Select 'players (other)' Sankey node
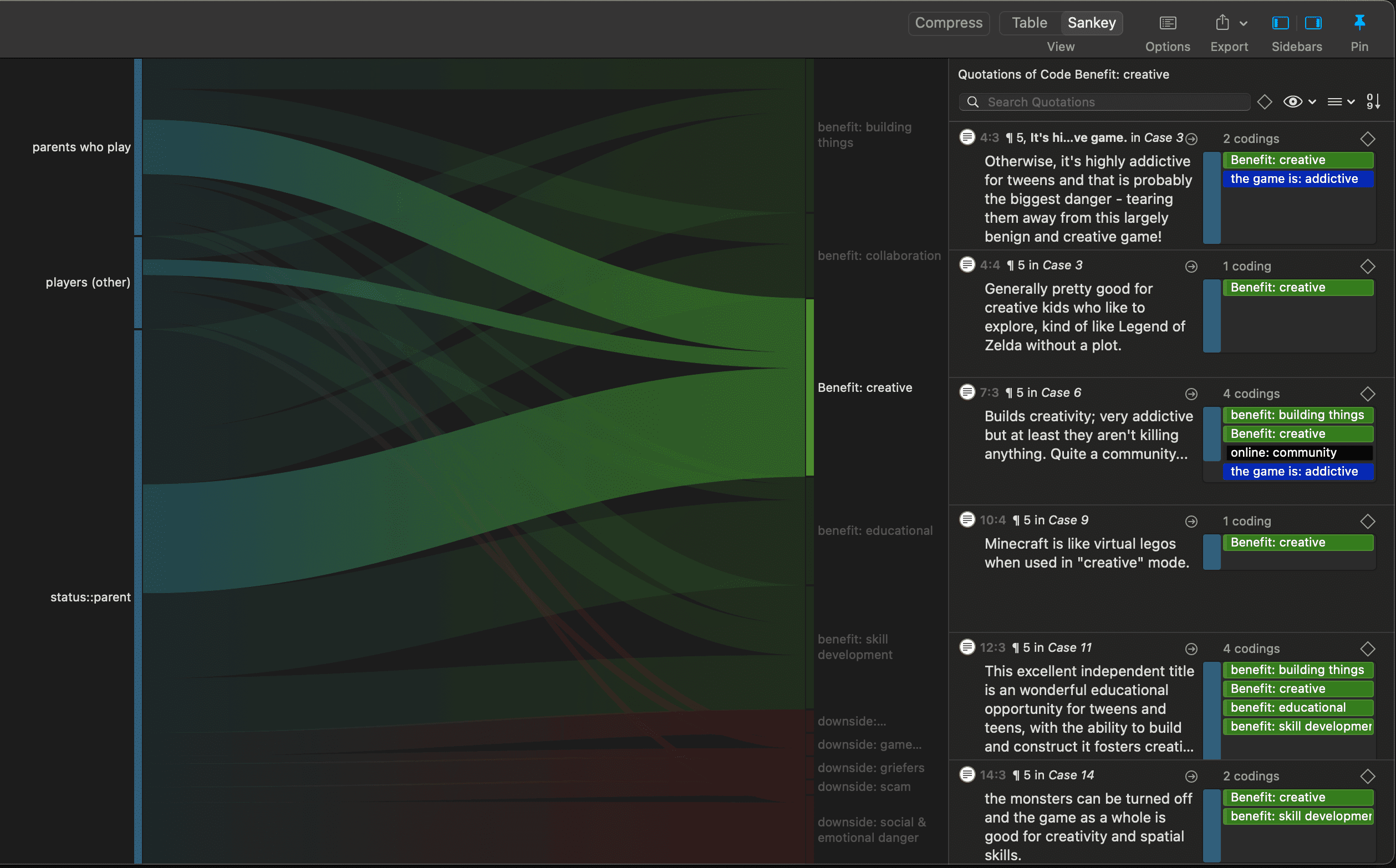 [138, 282]
